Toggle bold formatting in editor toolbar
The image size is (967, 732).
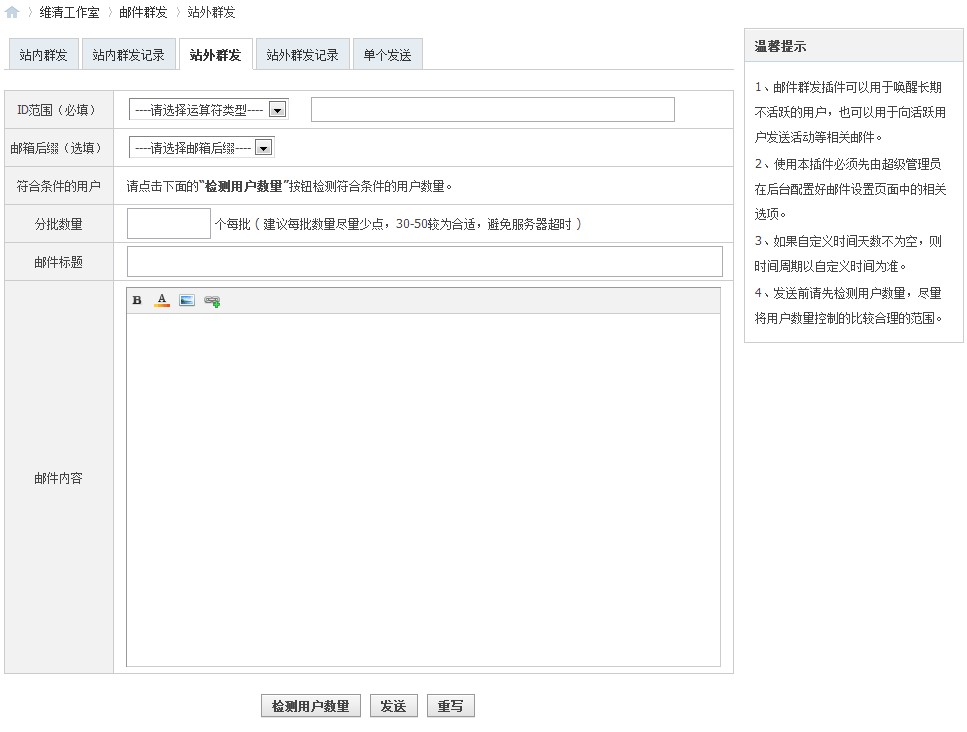[137, 300]
